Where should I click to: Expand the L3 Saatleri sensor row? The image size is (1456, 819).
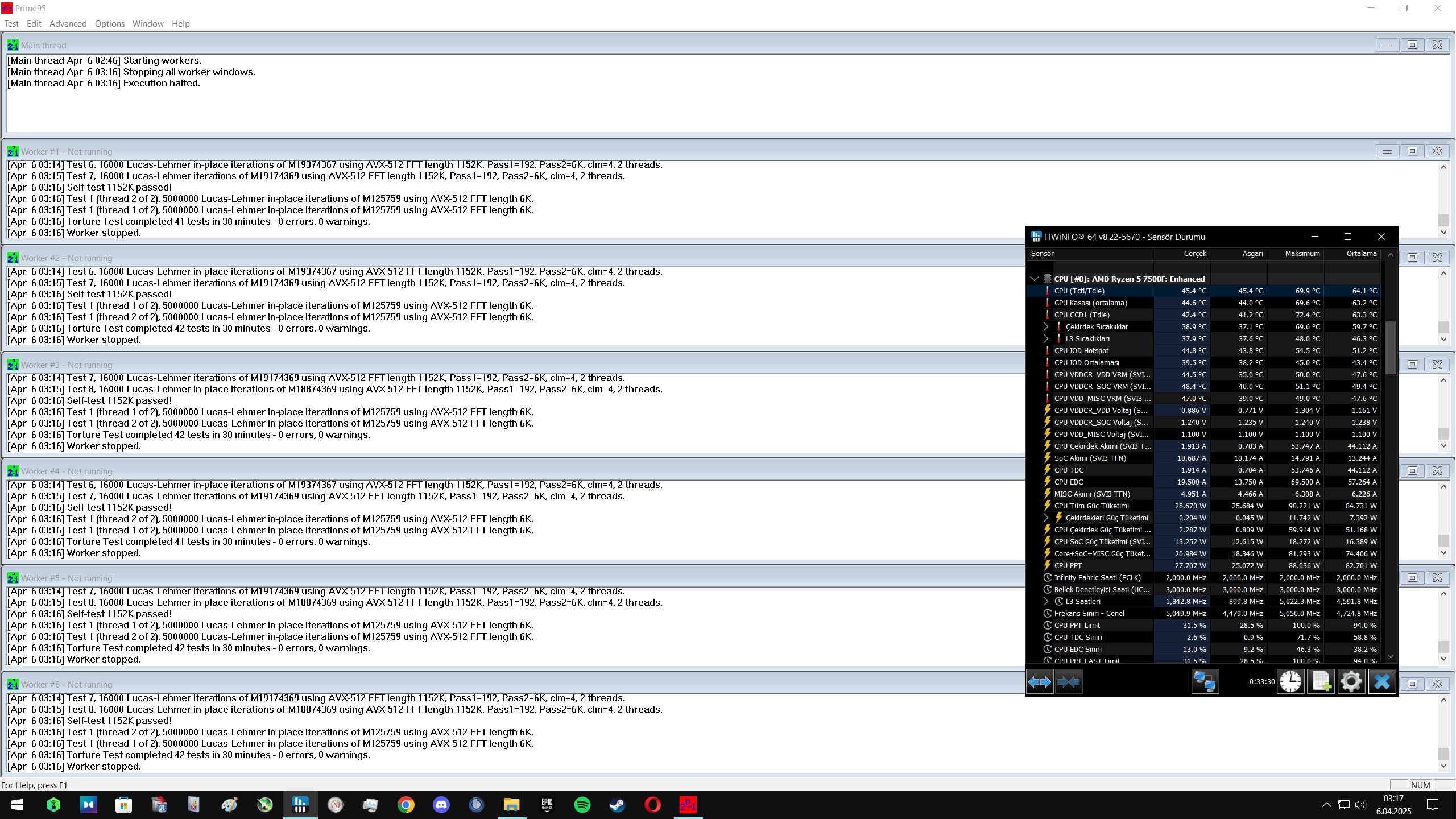(1045, 601)
